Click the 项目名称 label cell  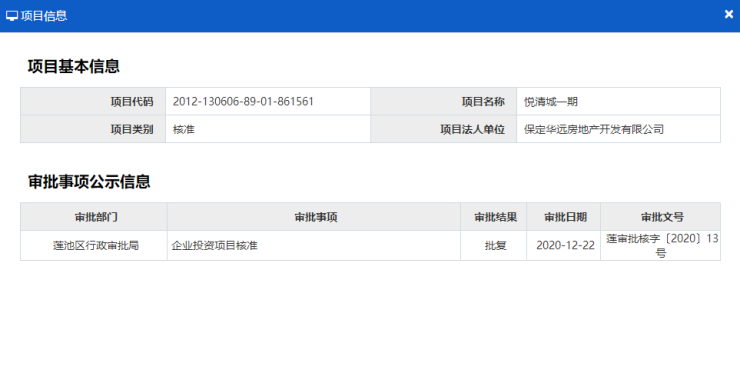pyautogui.click(x=444, y=101)
